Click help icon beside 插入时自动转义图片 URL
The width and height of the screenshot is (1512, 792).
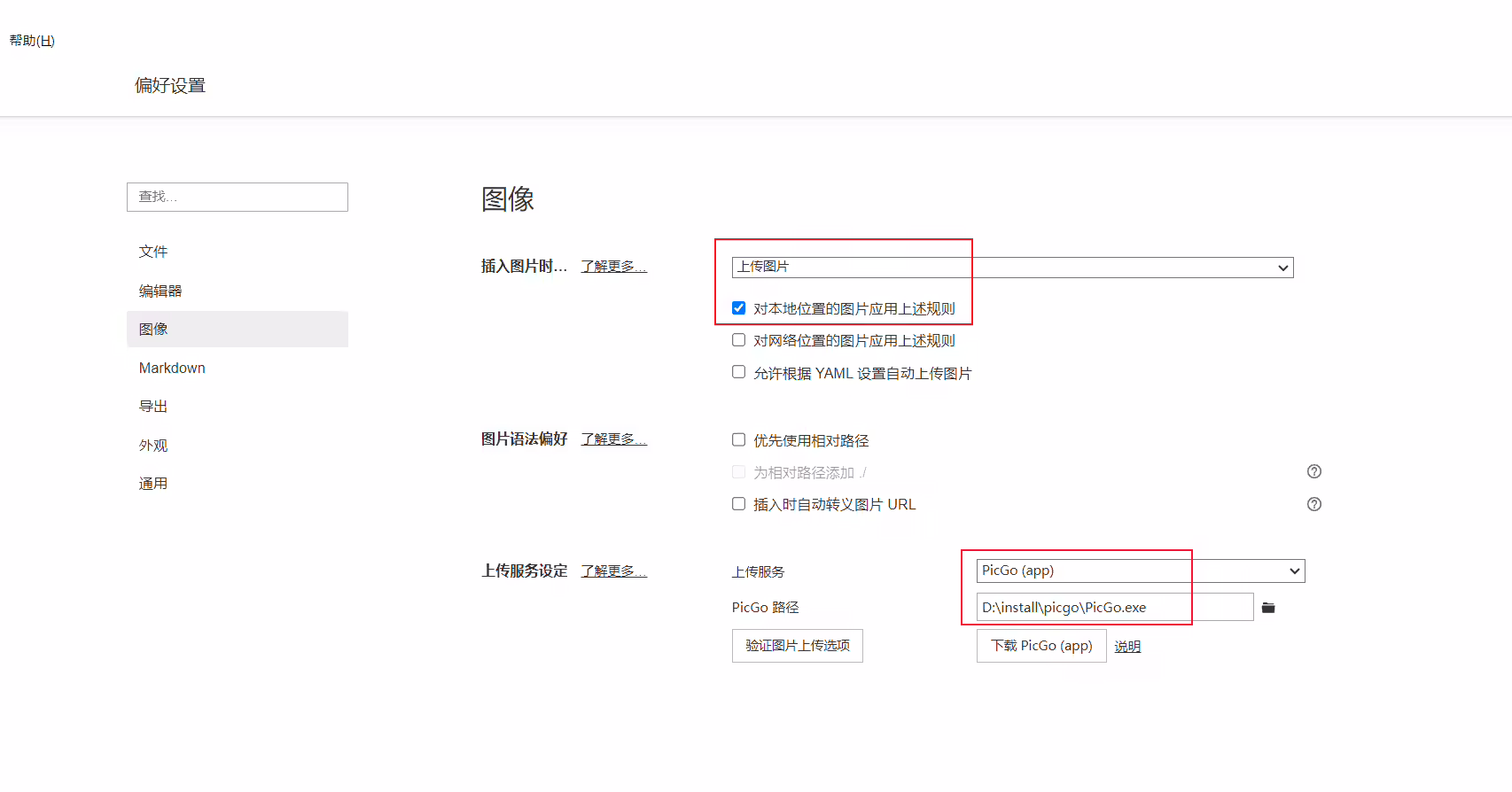coord(1314,504)
